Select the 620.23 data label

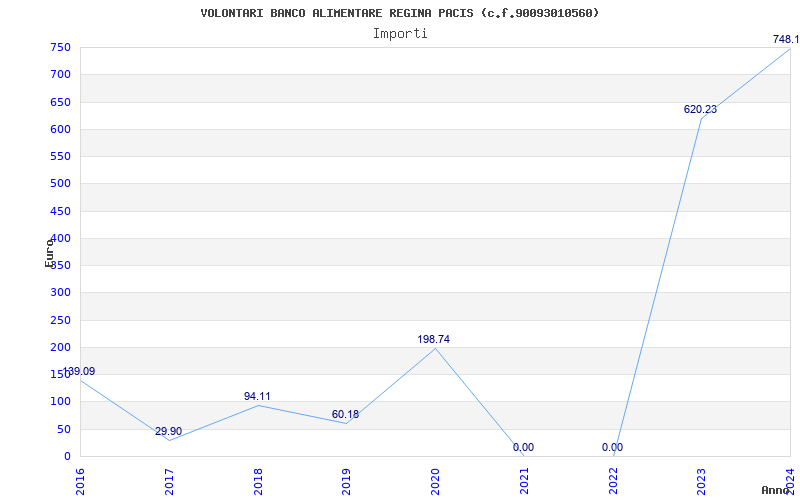[700, 109]
